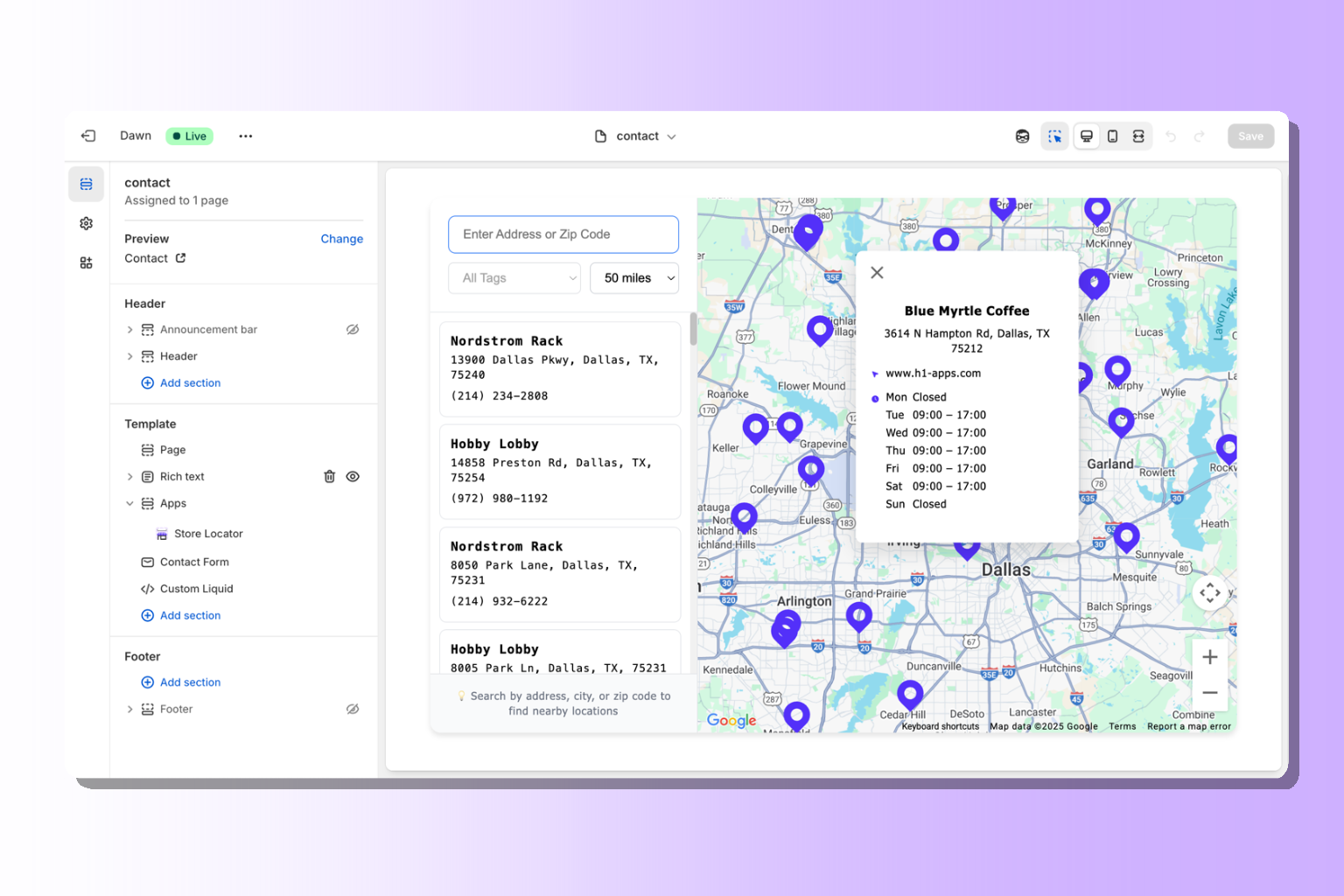Click the Live theme badge
The image size is (1344, 896).
[190, 136]
